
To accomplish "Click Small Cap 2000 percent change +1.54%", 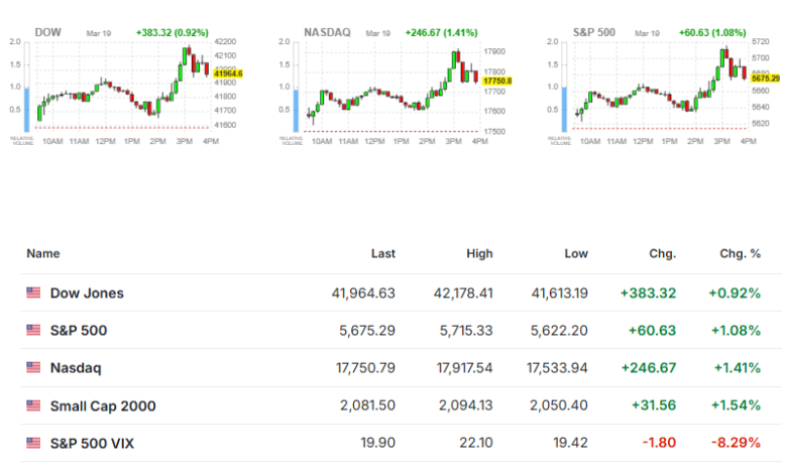I will click(x=736, y=406).
